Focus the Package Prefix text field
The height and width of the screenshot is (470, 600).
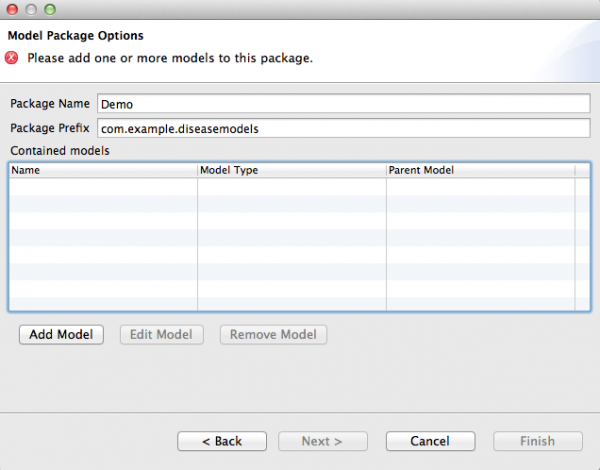(343, 128)
